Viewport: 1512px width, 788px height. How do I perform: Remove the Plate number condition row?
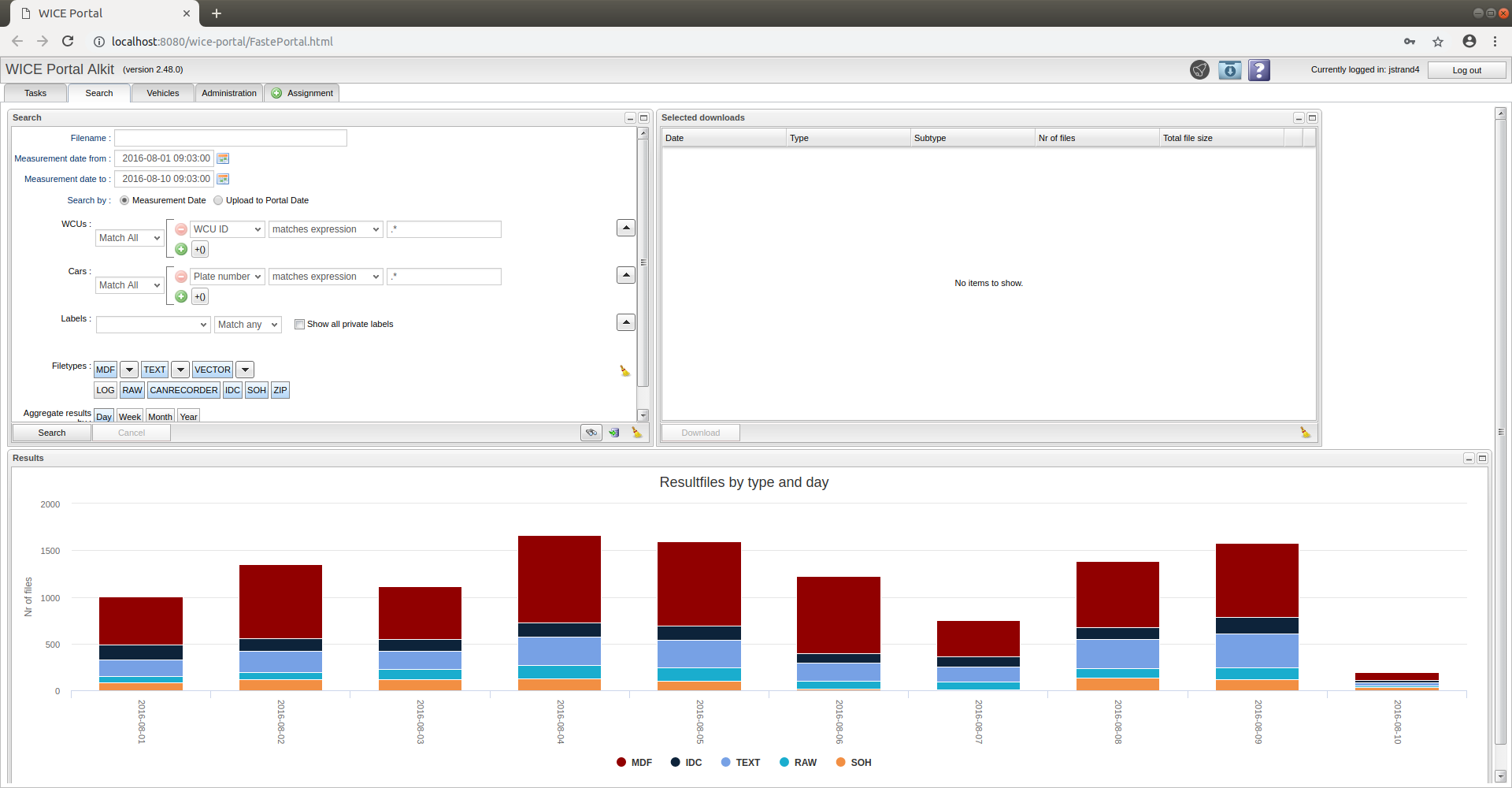tap(181, 277)
